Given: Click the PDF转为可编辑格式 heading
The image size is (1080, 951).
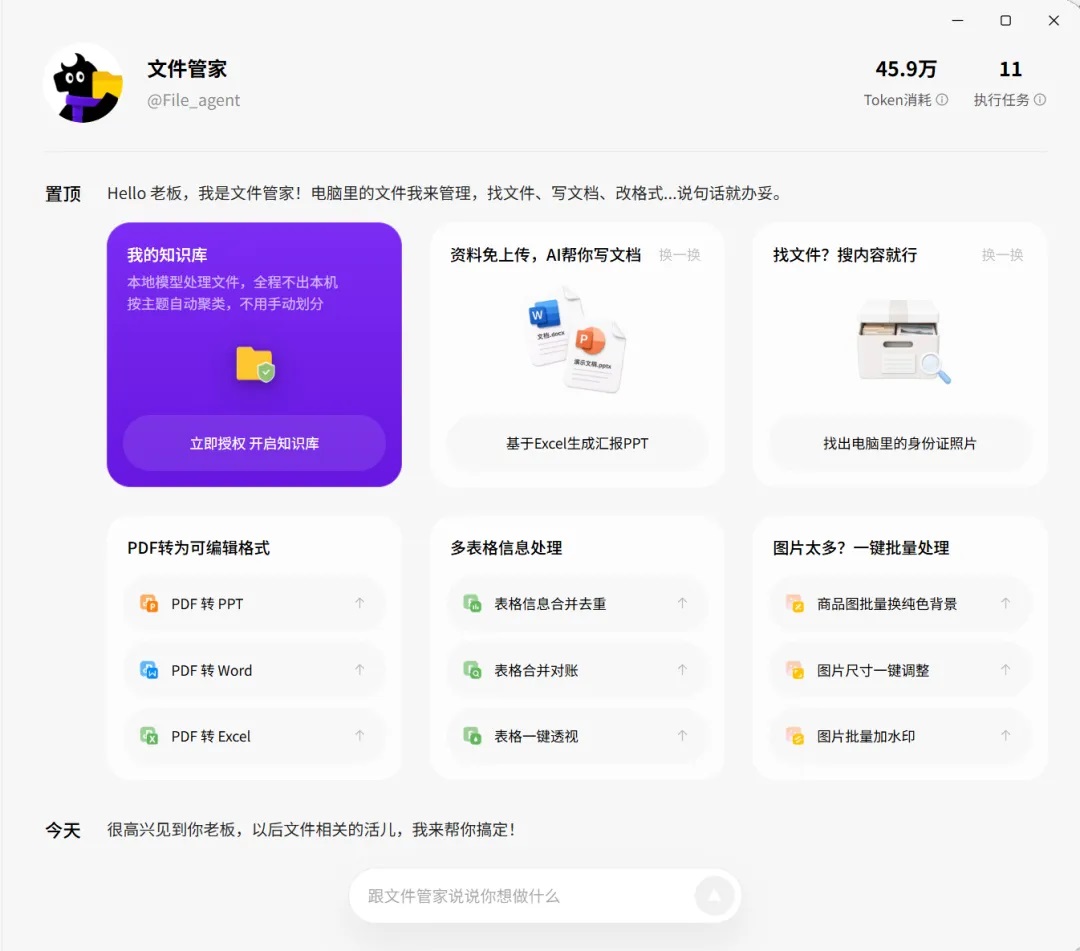Looking at the screenshot, I should (x=198, y=548).
